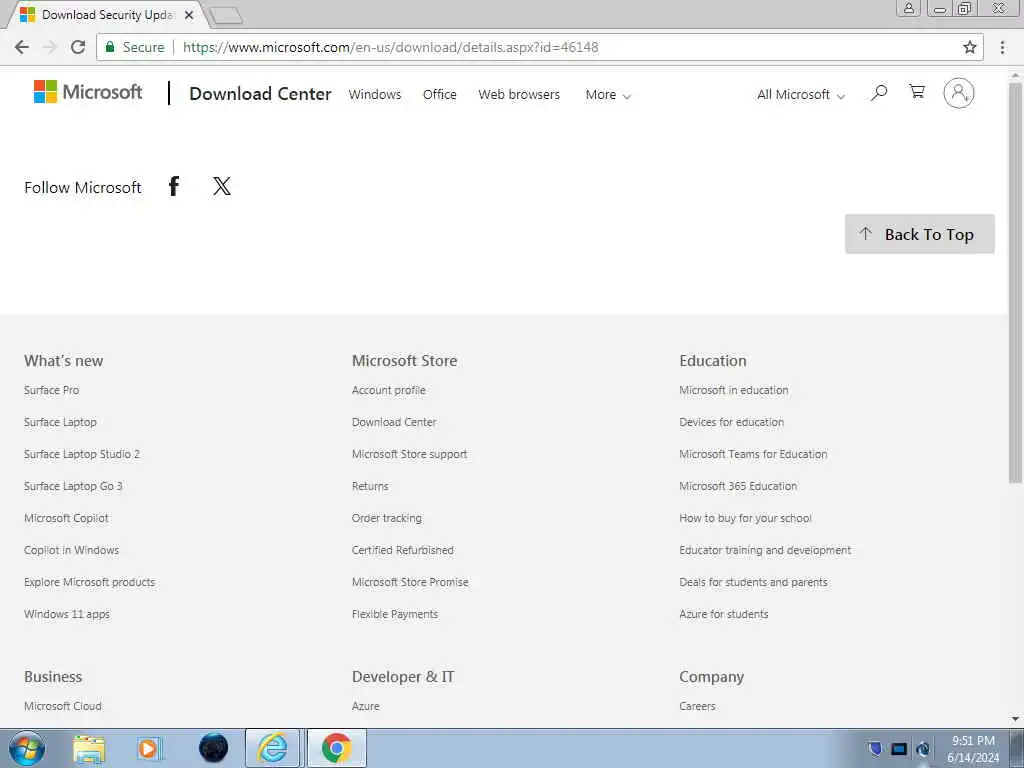Open Devices for education link
Screen dimensions: 1024x768
[x=731, y=422]
